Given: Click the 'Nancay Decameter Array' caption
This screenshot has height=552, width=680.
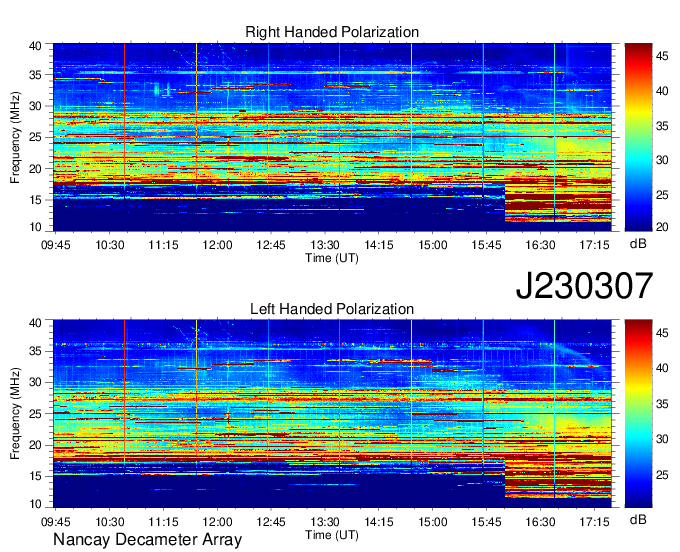Looking at the screenshot, I should pos(147,540).
